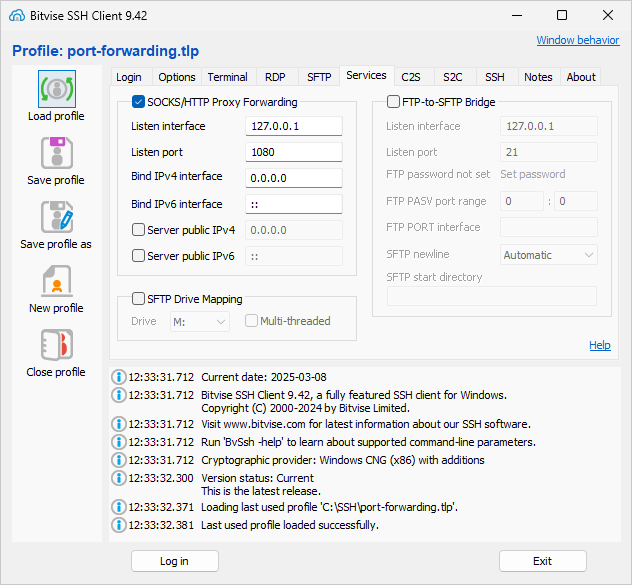Click the Close profile icon
This screenshot has width=632, height=585.
point(57,345)
